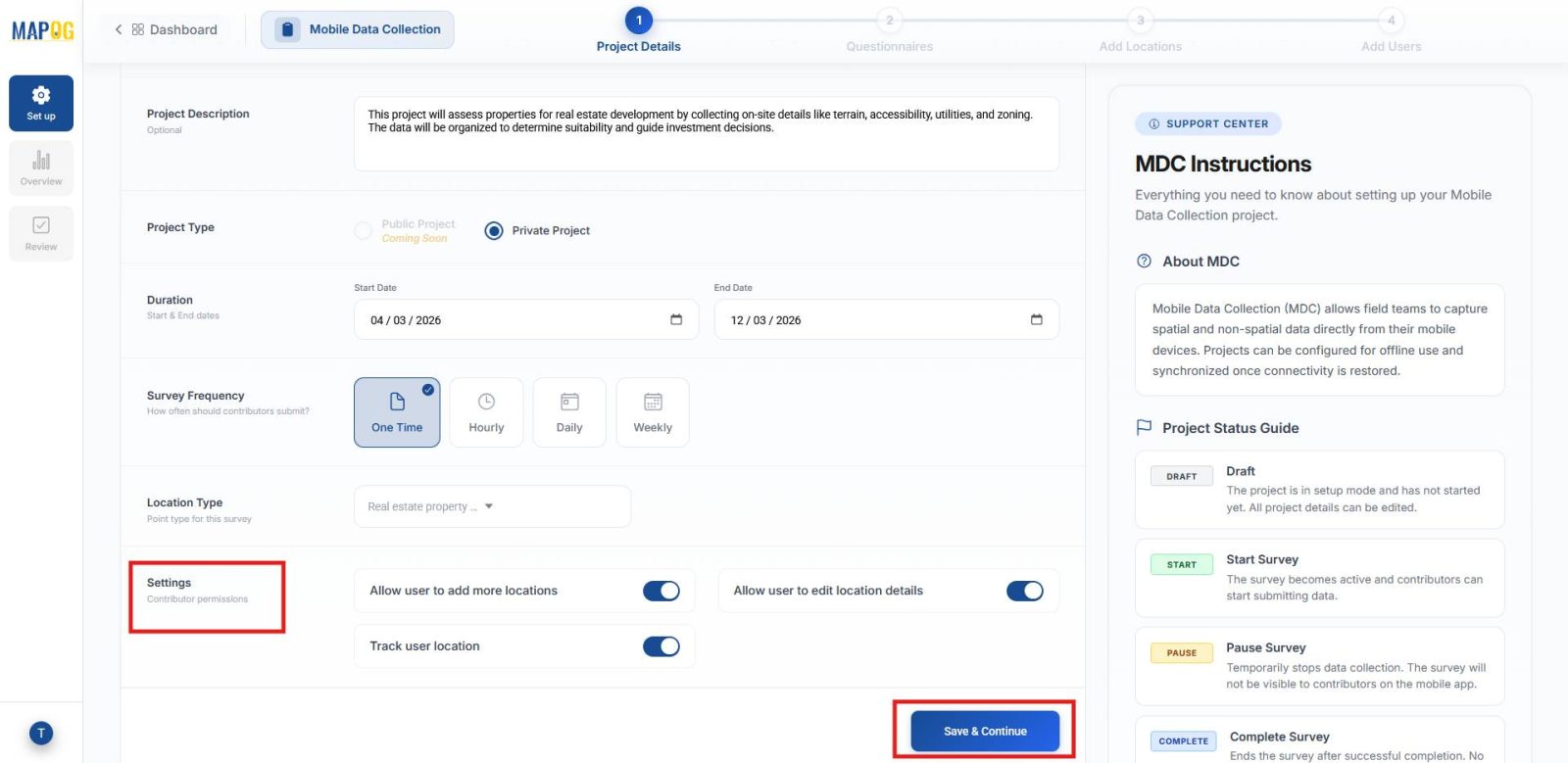Image resolution: width=1568 pixels, height=763 pixels.
Task: Click the Start Survey title
Action: pos(1262,559)
